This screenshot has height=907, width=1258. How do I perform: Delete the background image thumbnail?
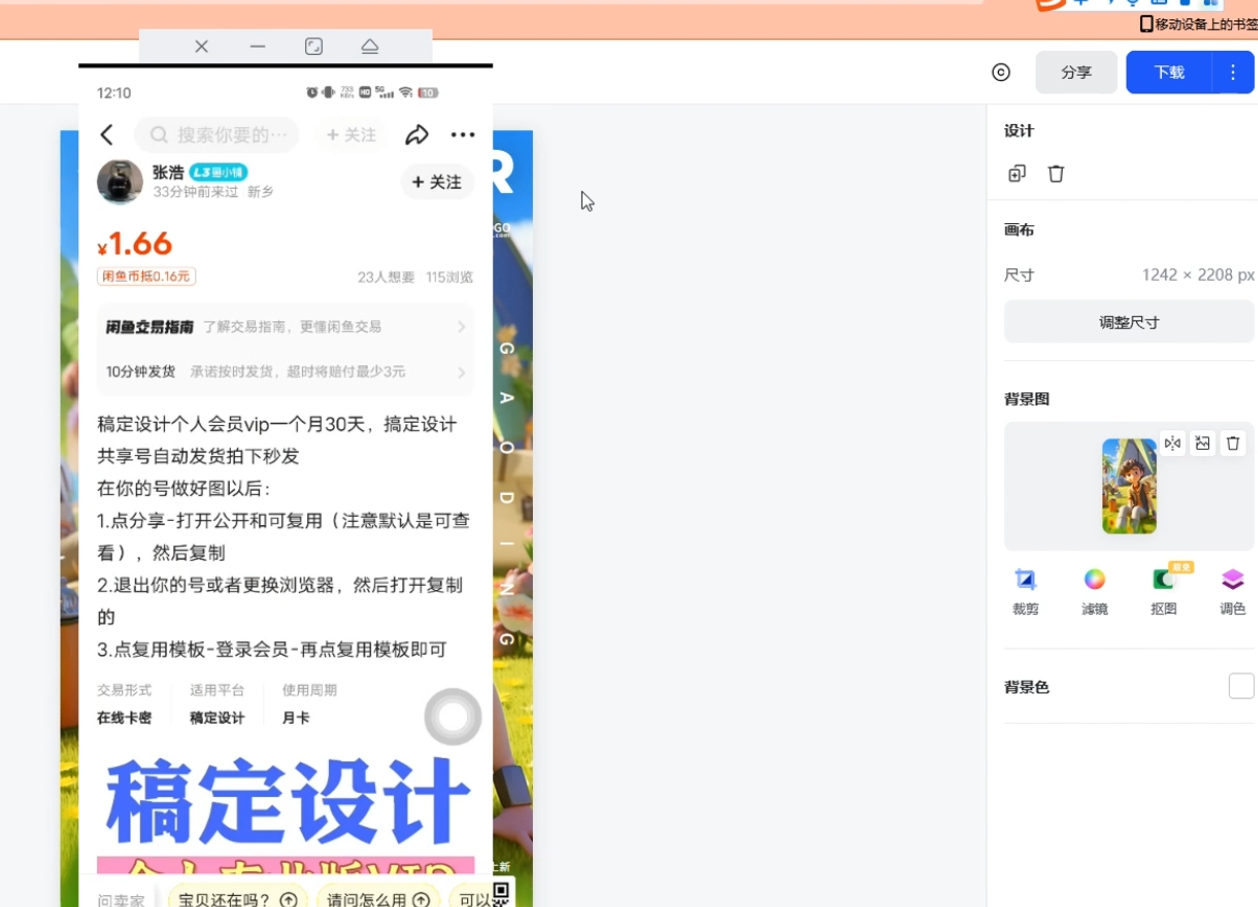(1233, 443)
